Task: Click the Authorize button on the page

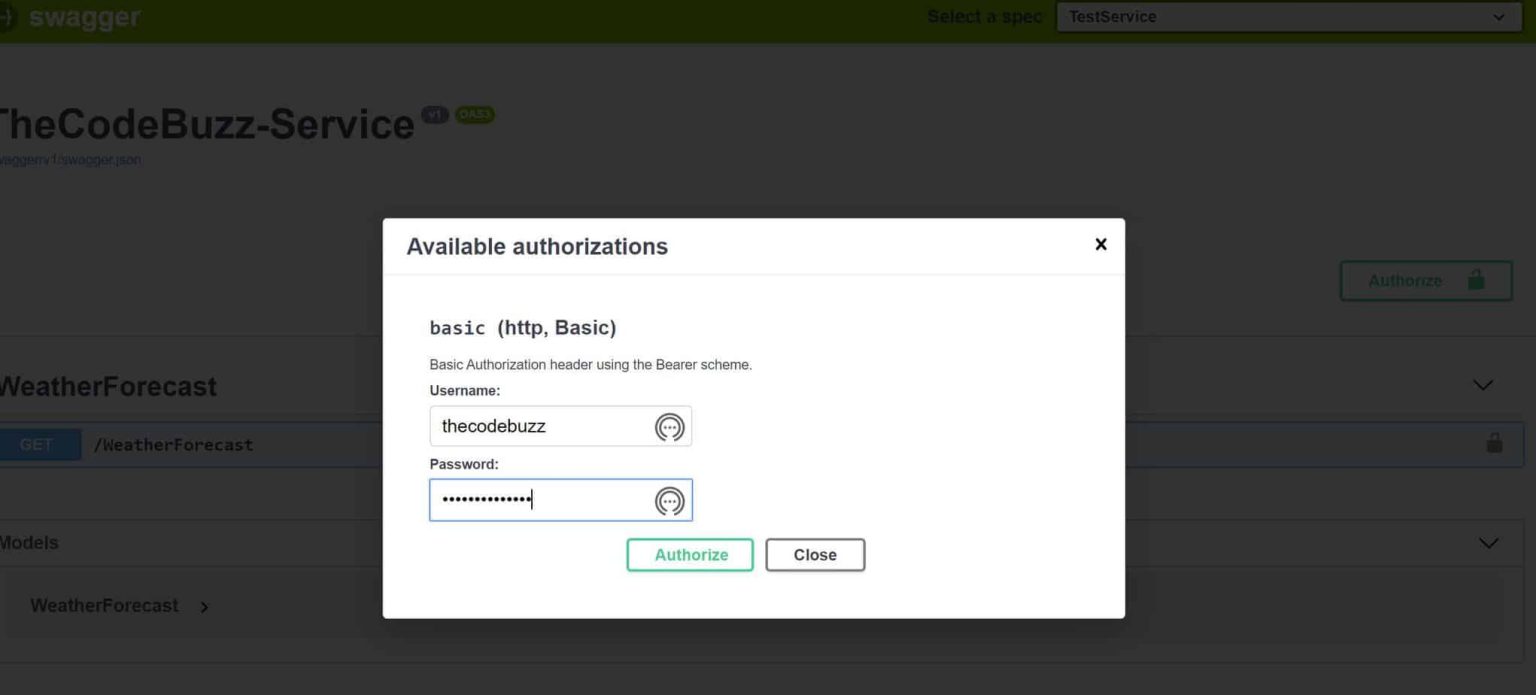Action: click(1426, 281)
